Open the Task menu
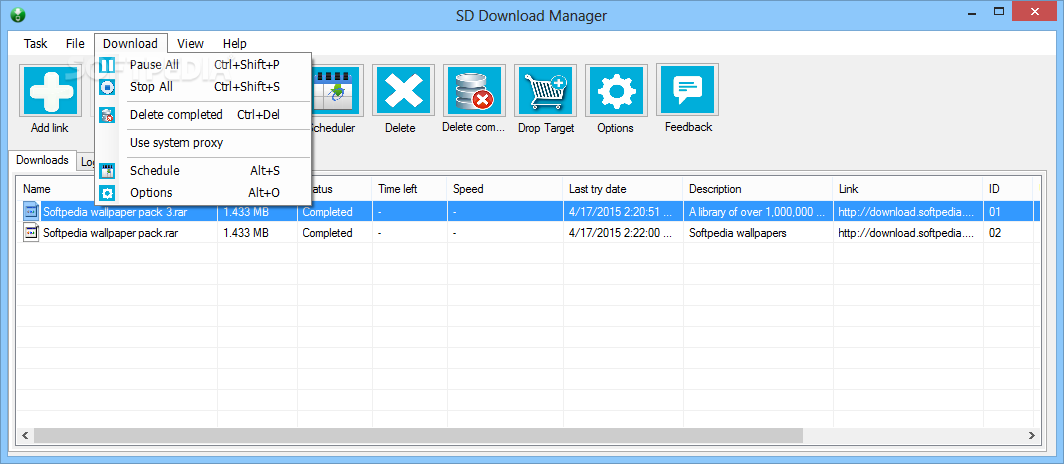The height and width of the screenshot is (464, 1064). (35, 43)
